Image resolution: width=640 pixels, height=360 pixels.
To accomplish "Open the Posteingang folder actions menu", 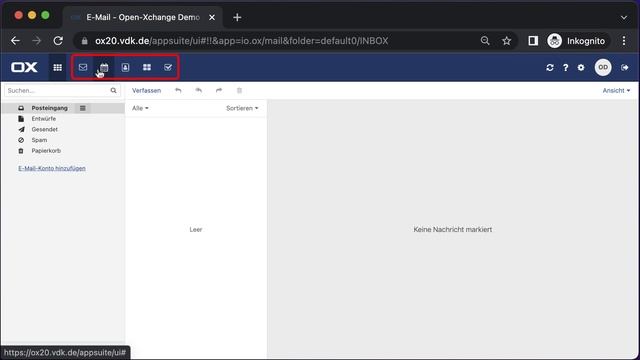I will [x=83, y=108].
